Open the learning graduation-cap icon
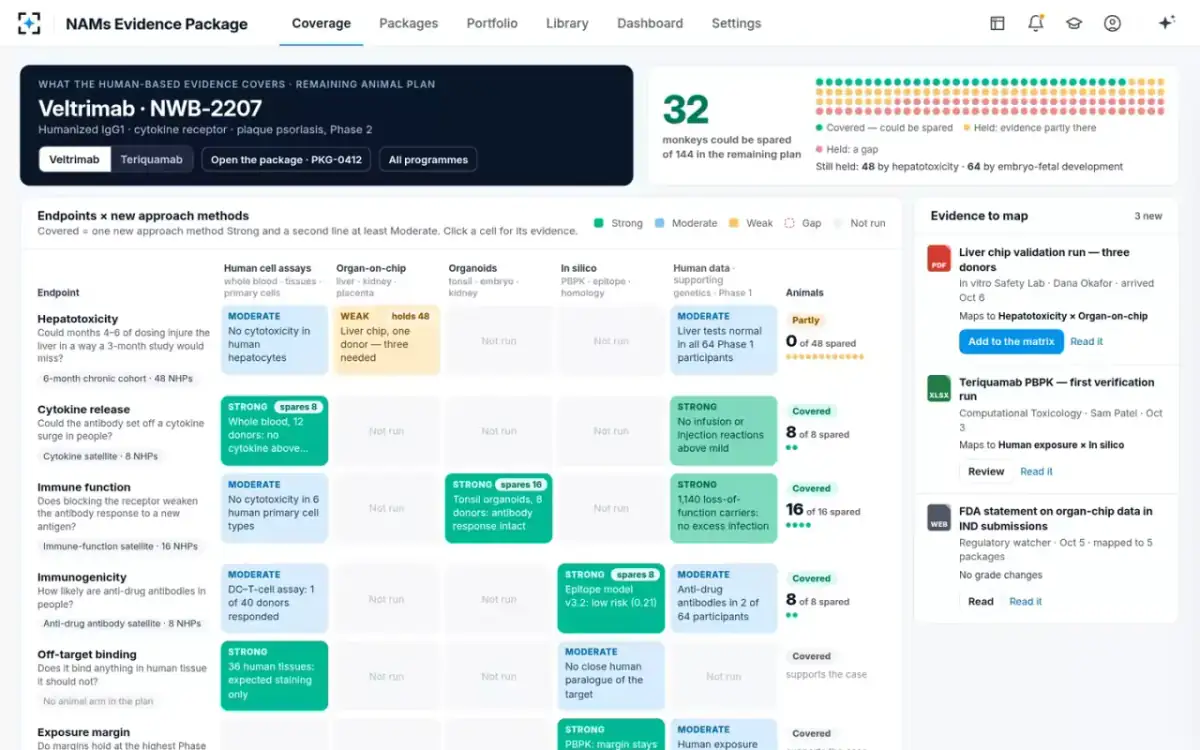This screenshot has height=750, width=1200. pos(1074,23)
